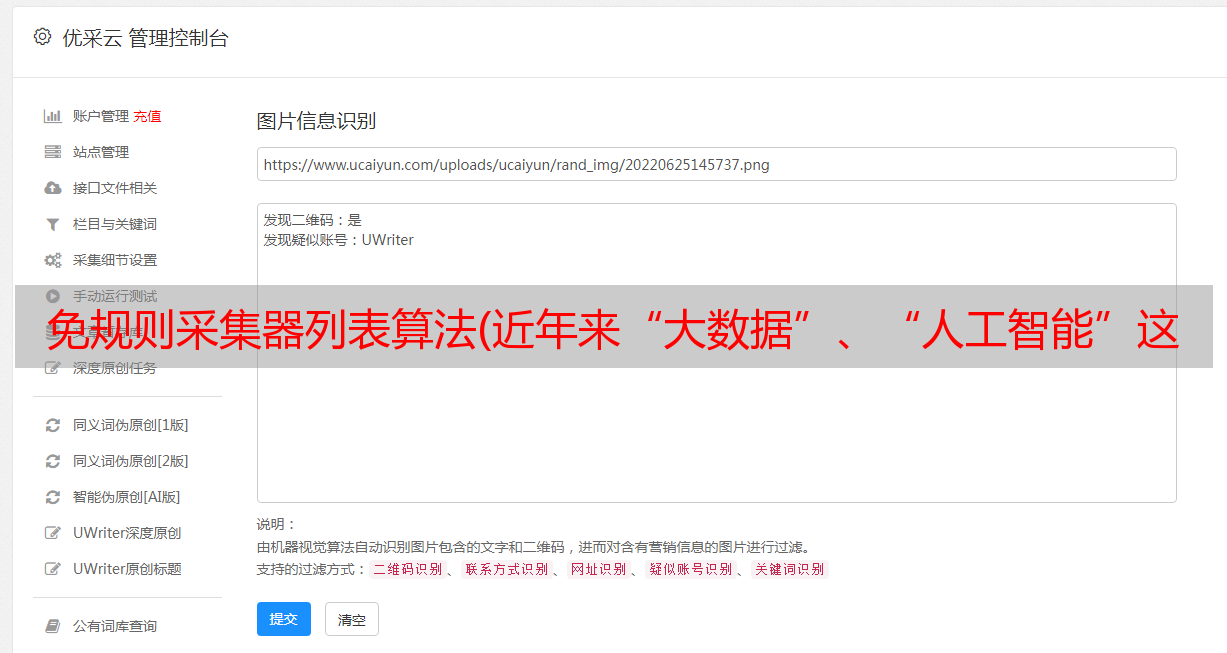Click the image URL input field

tap(716, 164)
